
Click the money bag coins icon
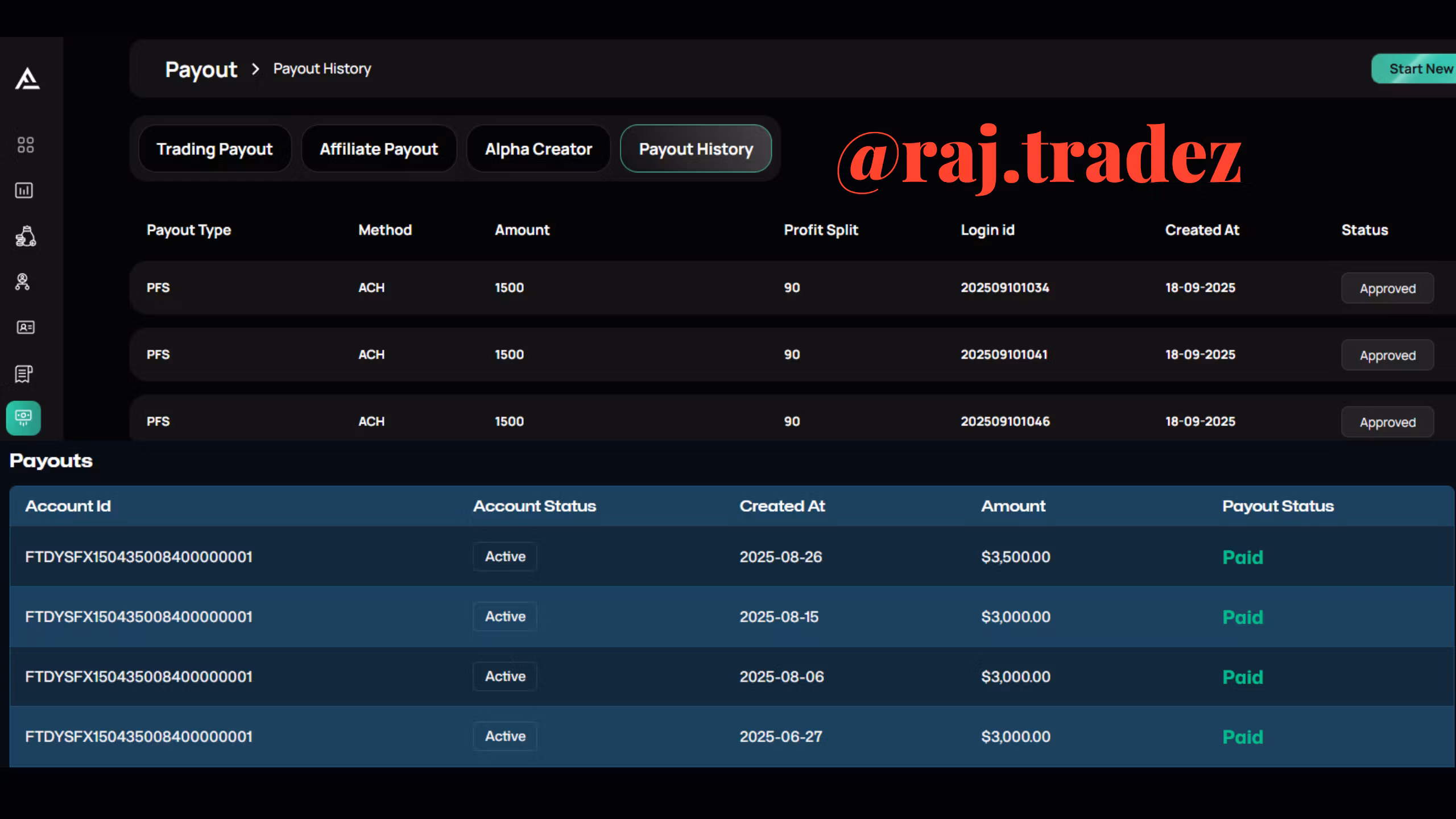click(25, 236)
